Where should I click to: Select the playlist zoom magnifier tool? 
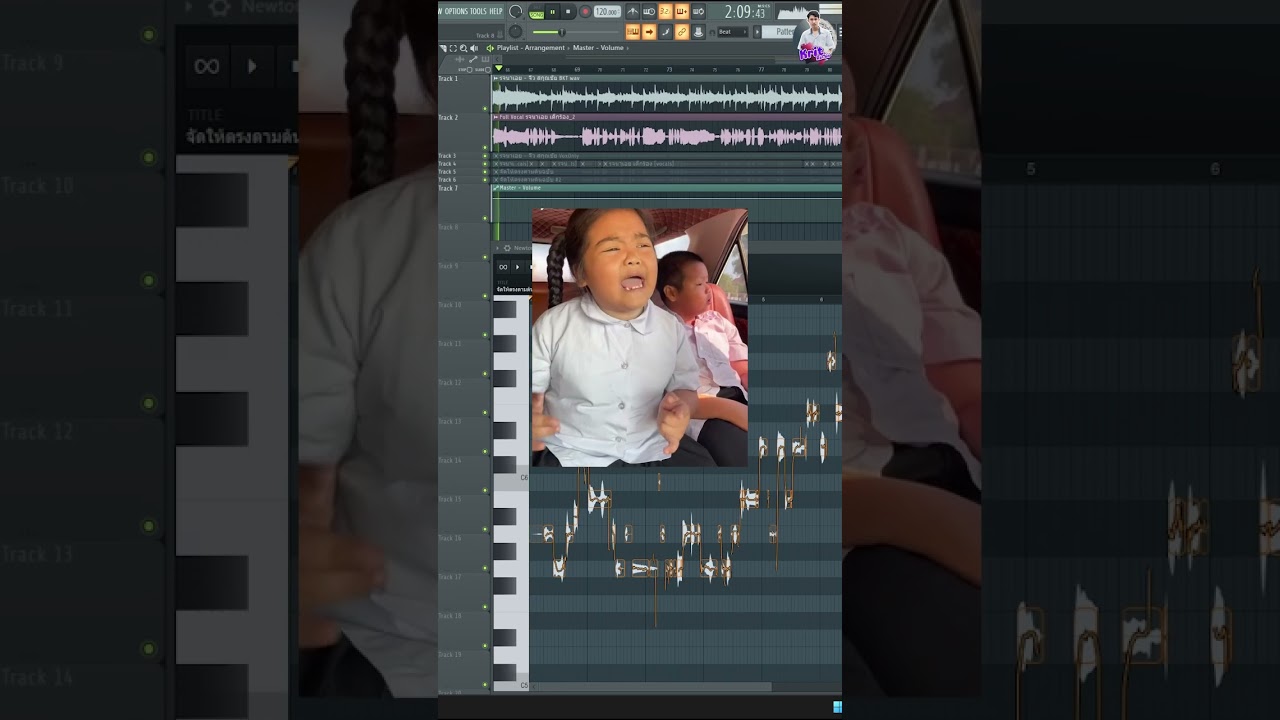pyautogui.click(x=463, y=48)
